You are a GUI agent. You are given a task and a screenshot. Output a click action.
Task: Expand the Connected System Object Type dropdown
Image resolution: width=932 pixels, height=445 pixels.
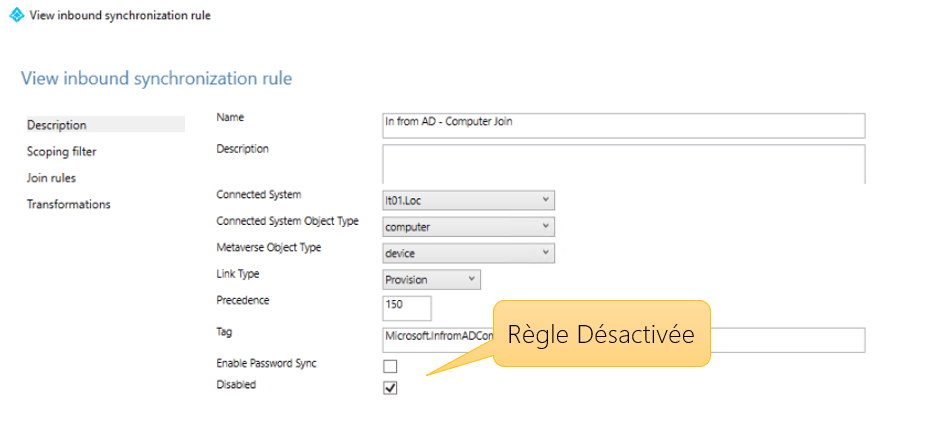pyautogui.click(x=468, y=227)
